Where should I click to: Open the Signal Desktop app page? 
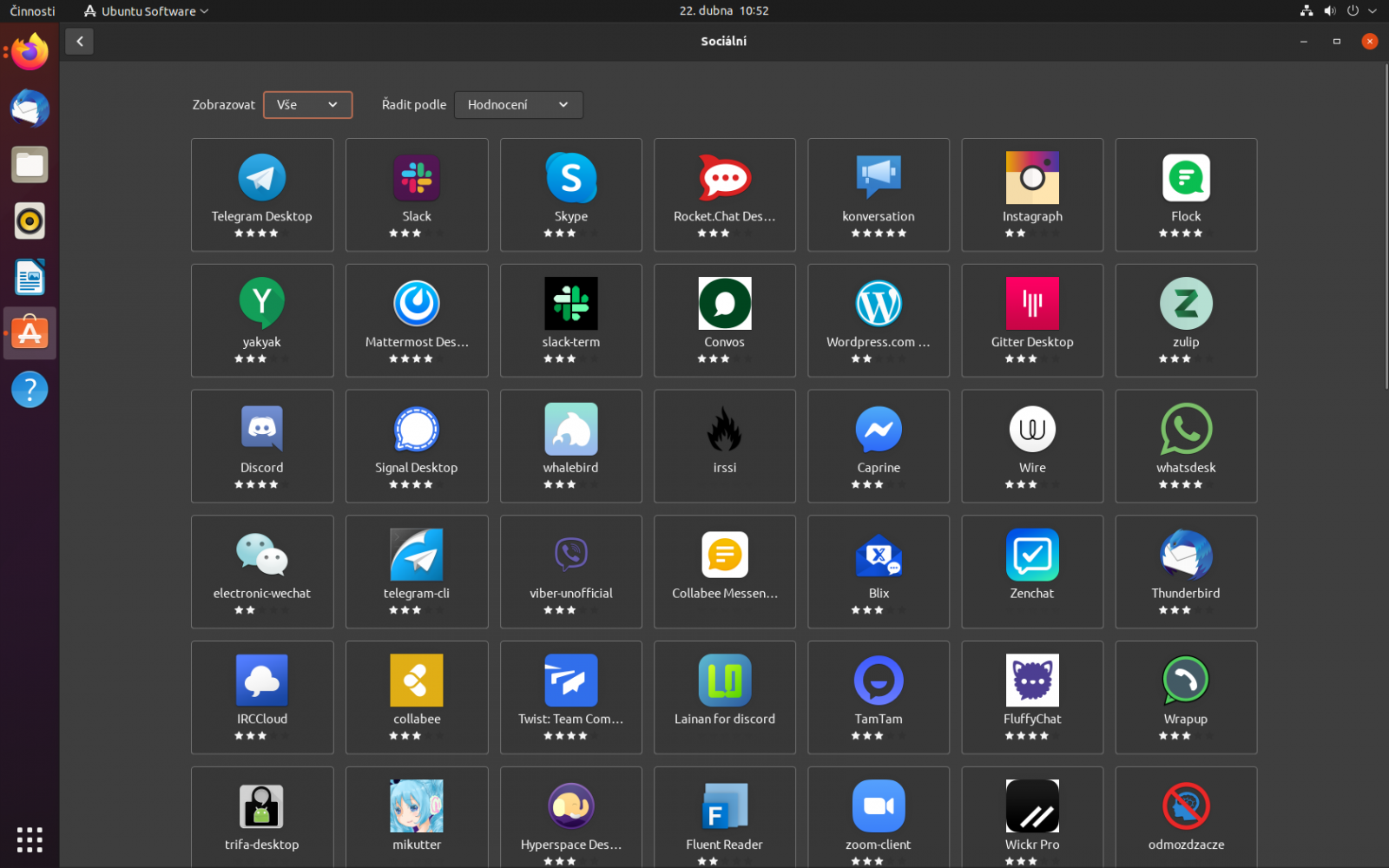point(416,446)
